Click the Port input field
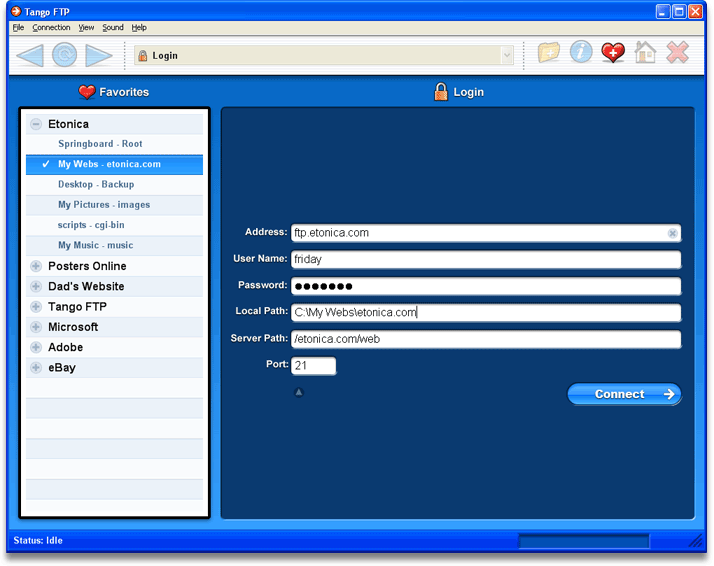The width and height of the screenshot is (714, 566). coord(314,366)
